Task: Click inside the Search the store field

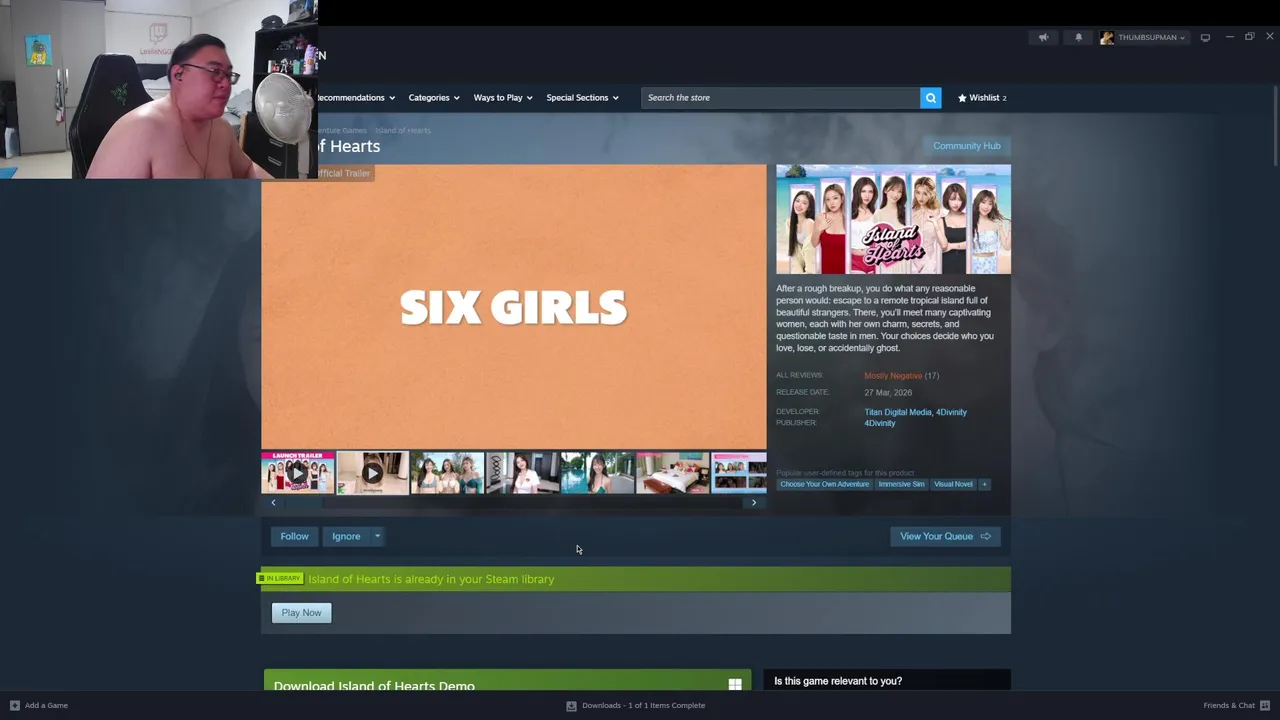Action: [780, 97]
